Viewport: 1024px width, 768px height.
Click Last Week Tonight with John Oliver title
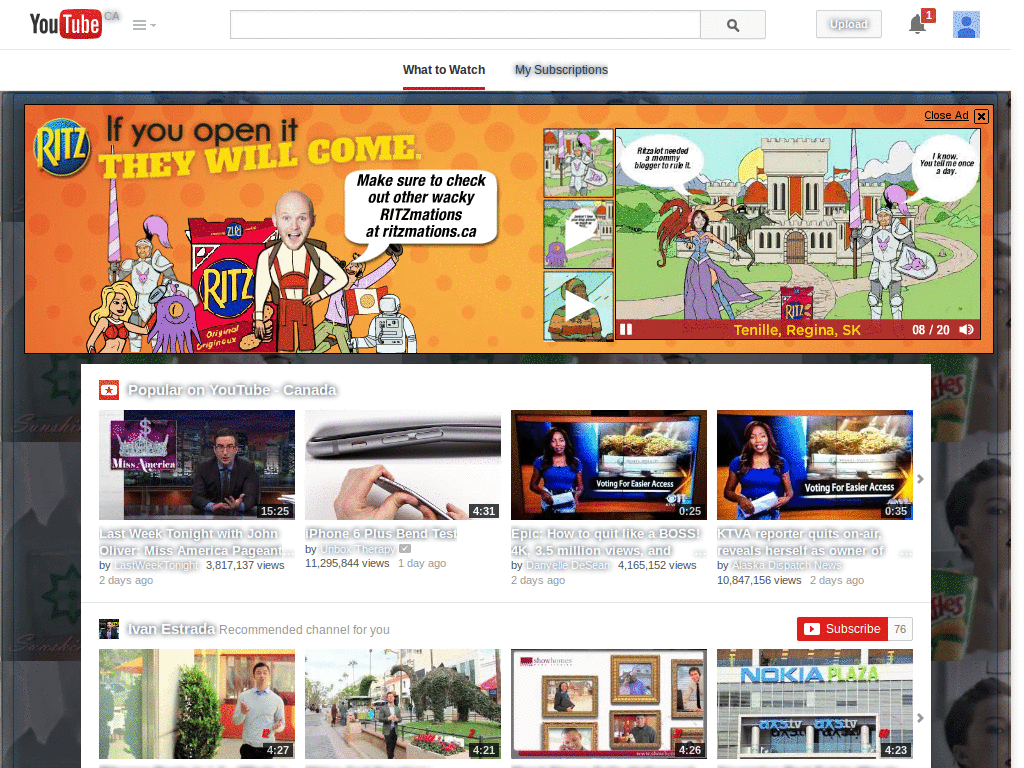coord(197,542)
